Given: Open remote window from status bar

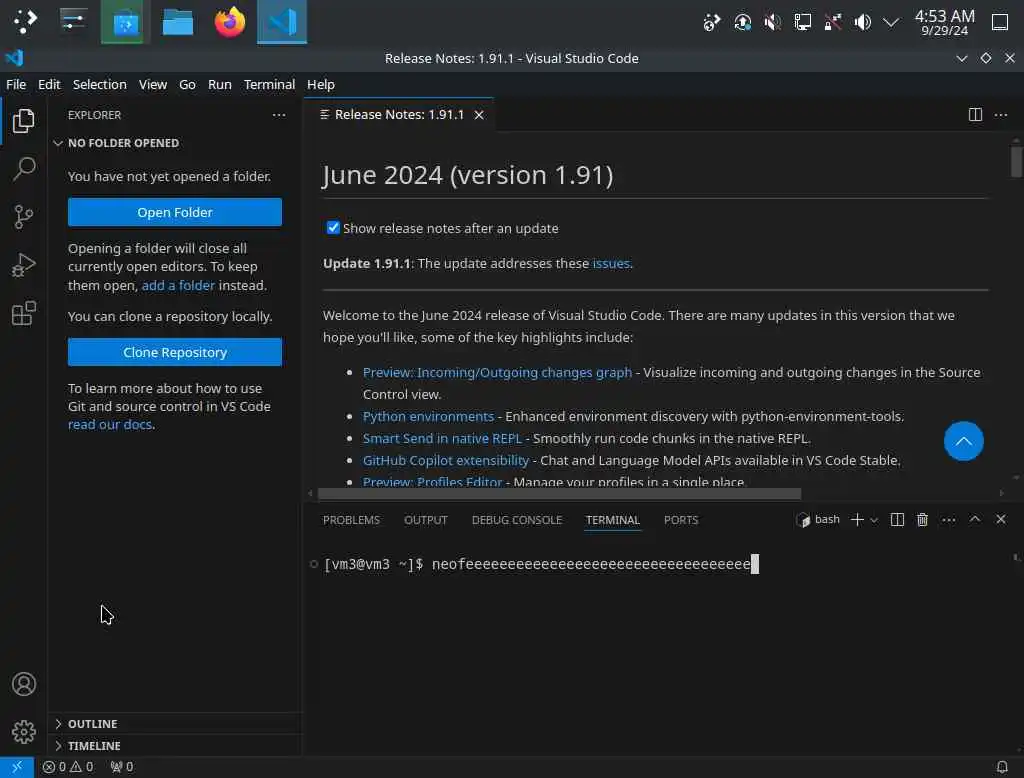Looking at the screenshot, I should point(17,767).
